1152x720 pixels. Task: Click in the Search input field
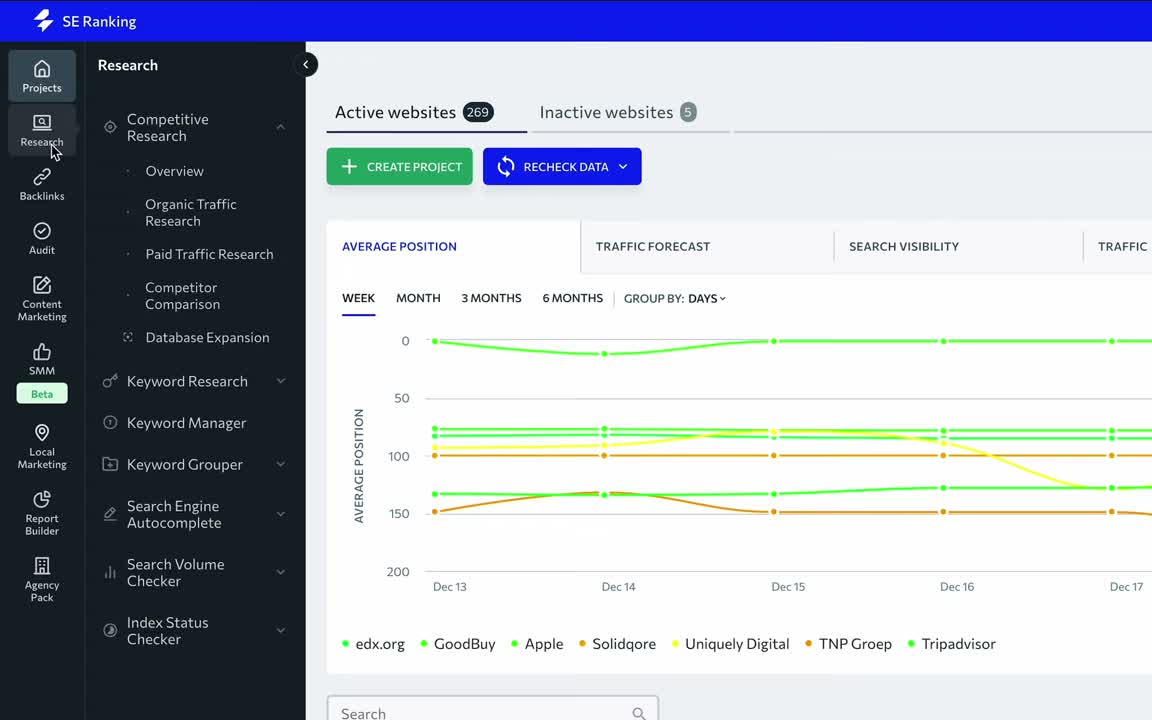pos(492,710)
